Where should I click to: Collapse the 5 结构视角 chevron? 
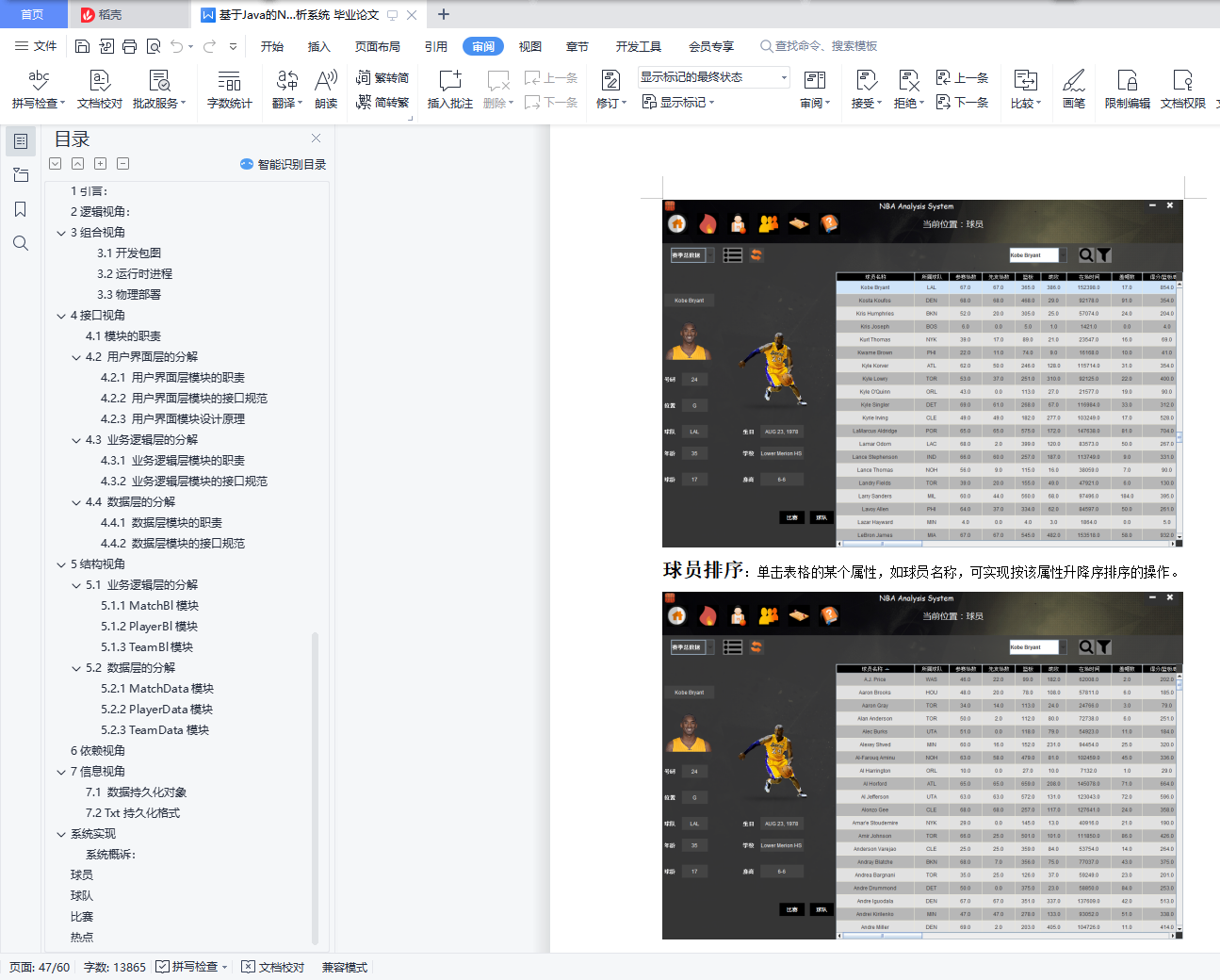coord(61,564)
